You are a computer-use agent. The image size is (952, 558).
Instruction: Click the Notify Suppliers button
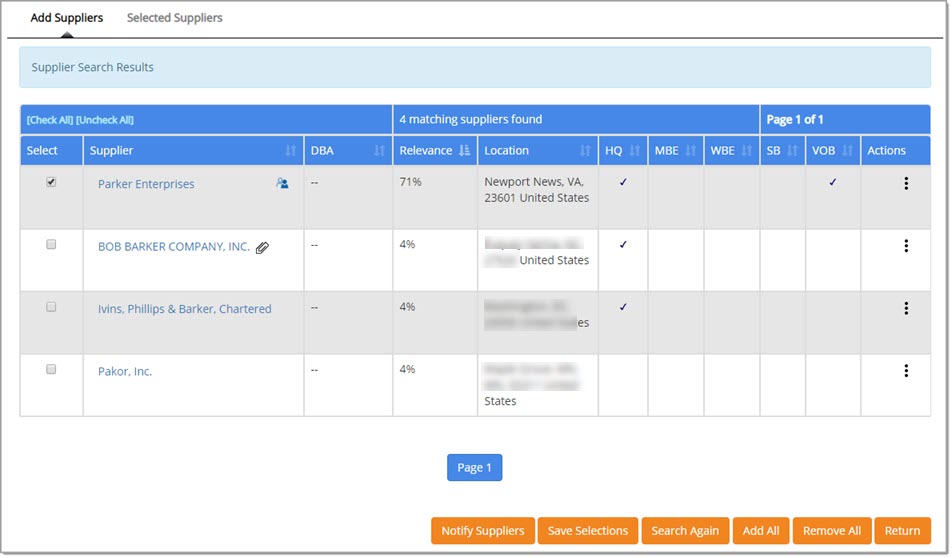pyautogui.click(x=483, y=531)
